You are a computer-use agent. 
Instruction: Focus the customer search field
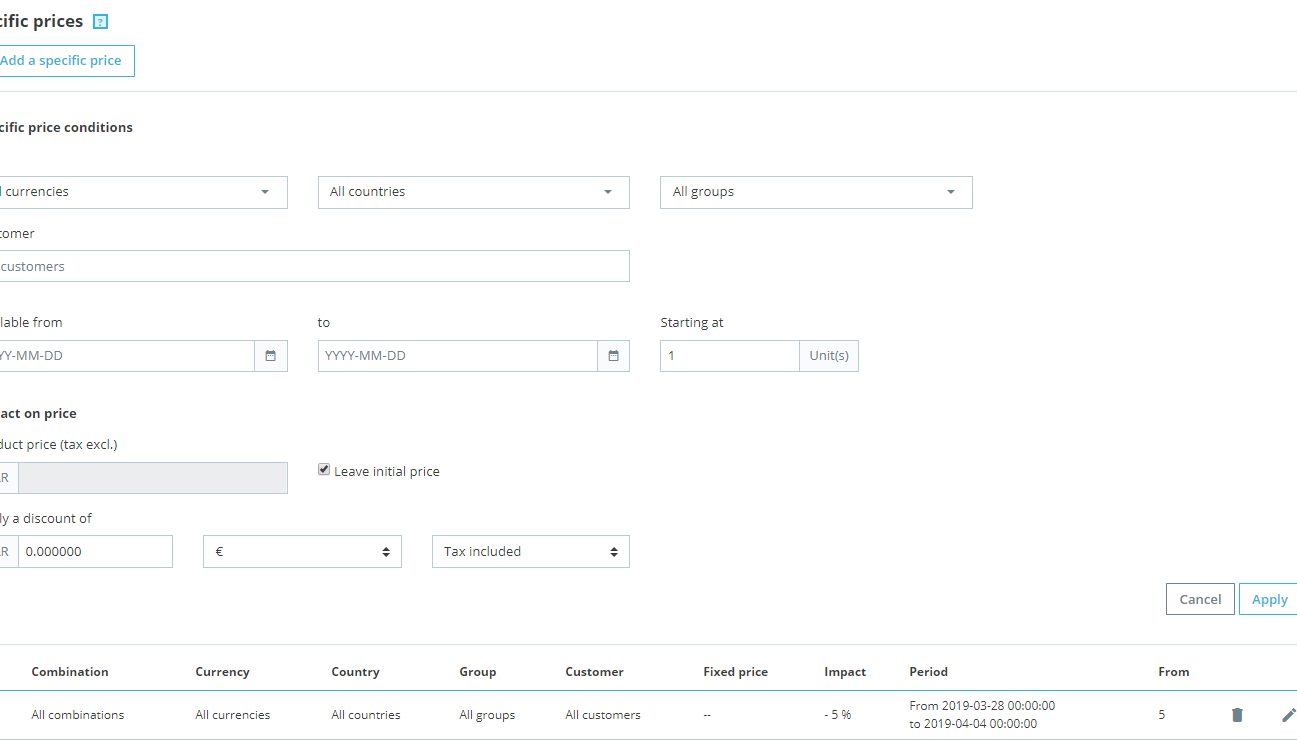tap(314, 266)
